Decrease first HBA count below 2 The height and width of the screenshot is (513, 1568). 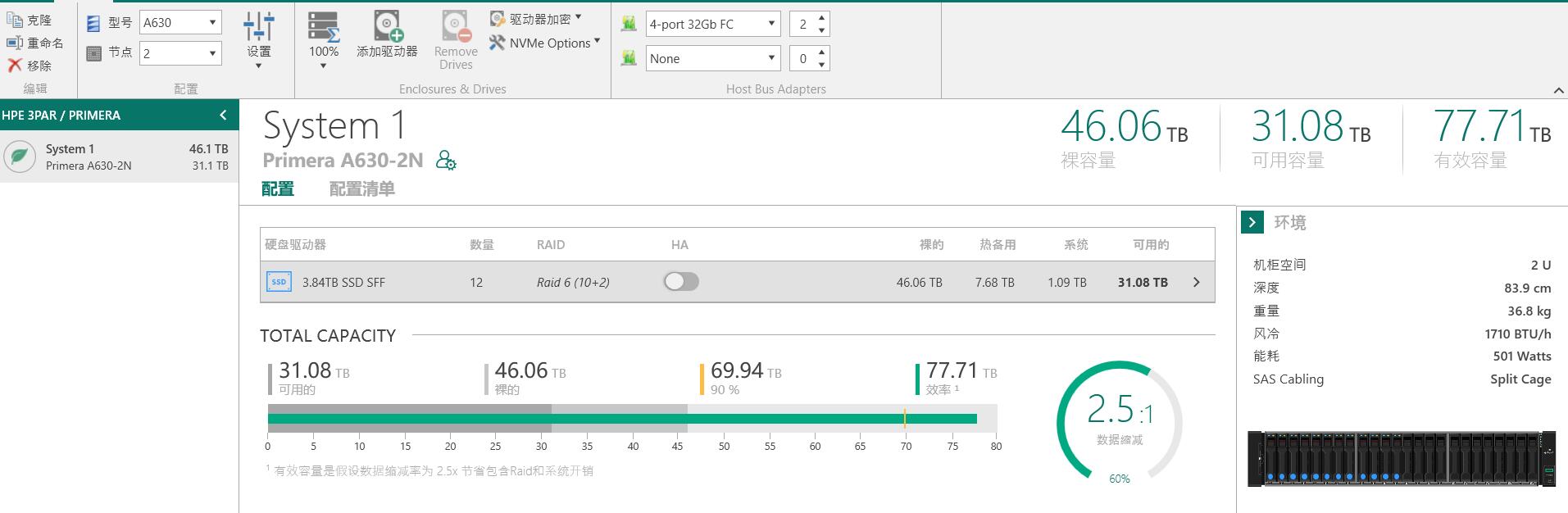click(823, 30)
